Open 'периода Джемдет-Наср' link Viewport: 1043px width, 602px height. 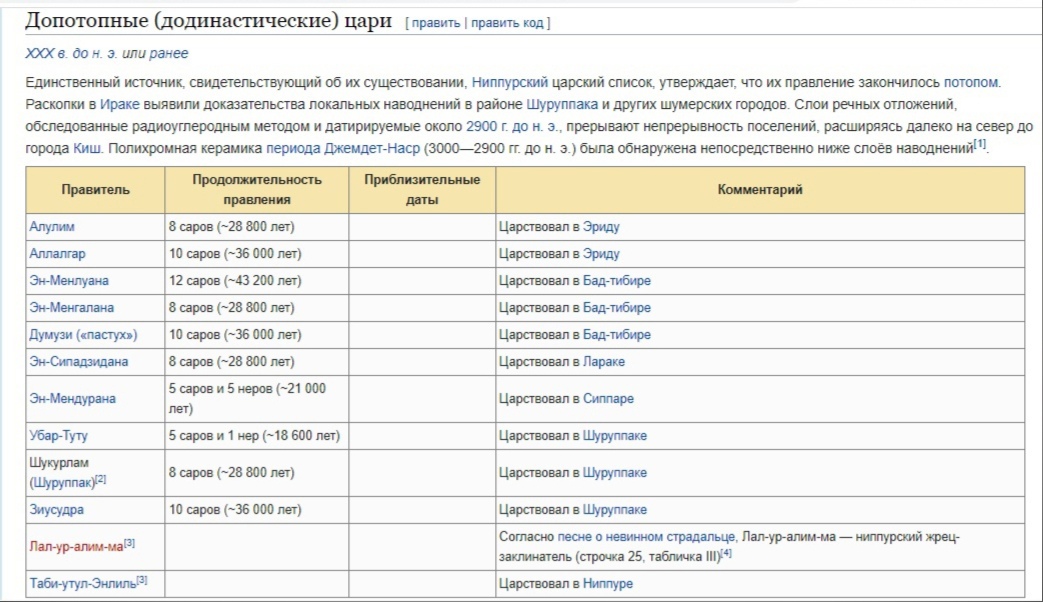[343, 148]
